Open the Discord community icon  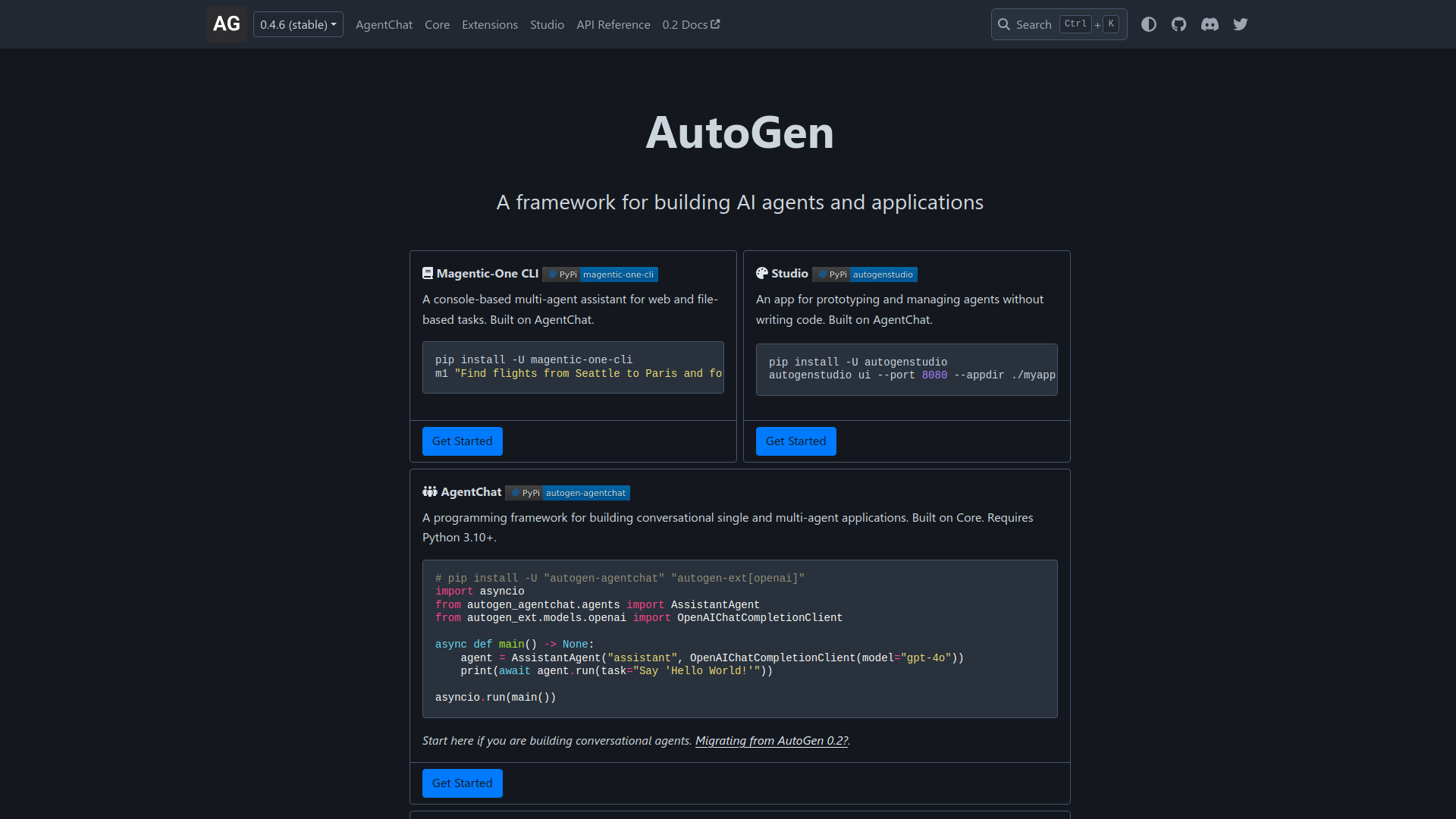click(1210, 24)
